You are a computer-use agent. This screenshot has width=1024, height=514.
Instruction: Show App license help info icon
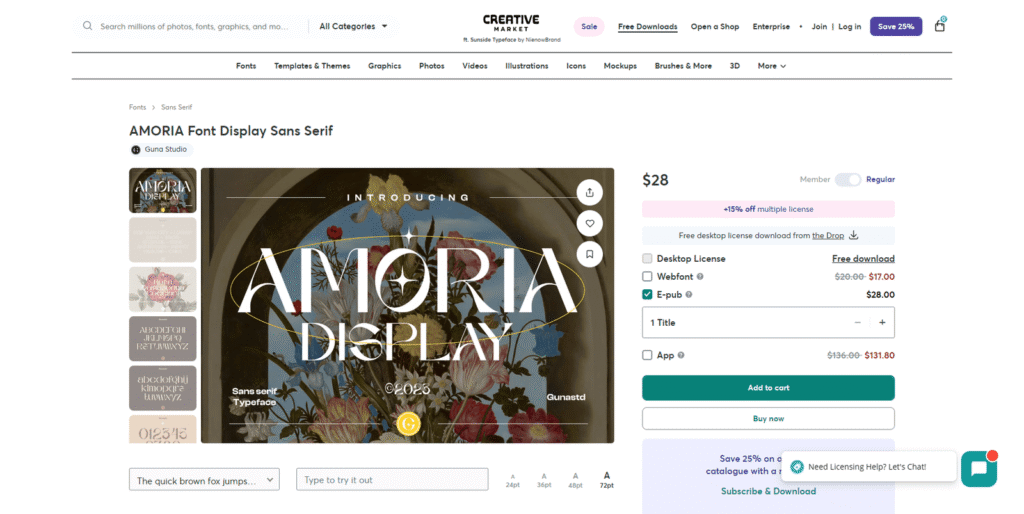coord(681,355)
